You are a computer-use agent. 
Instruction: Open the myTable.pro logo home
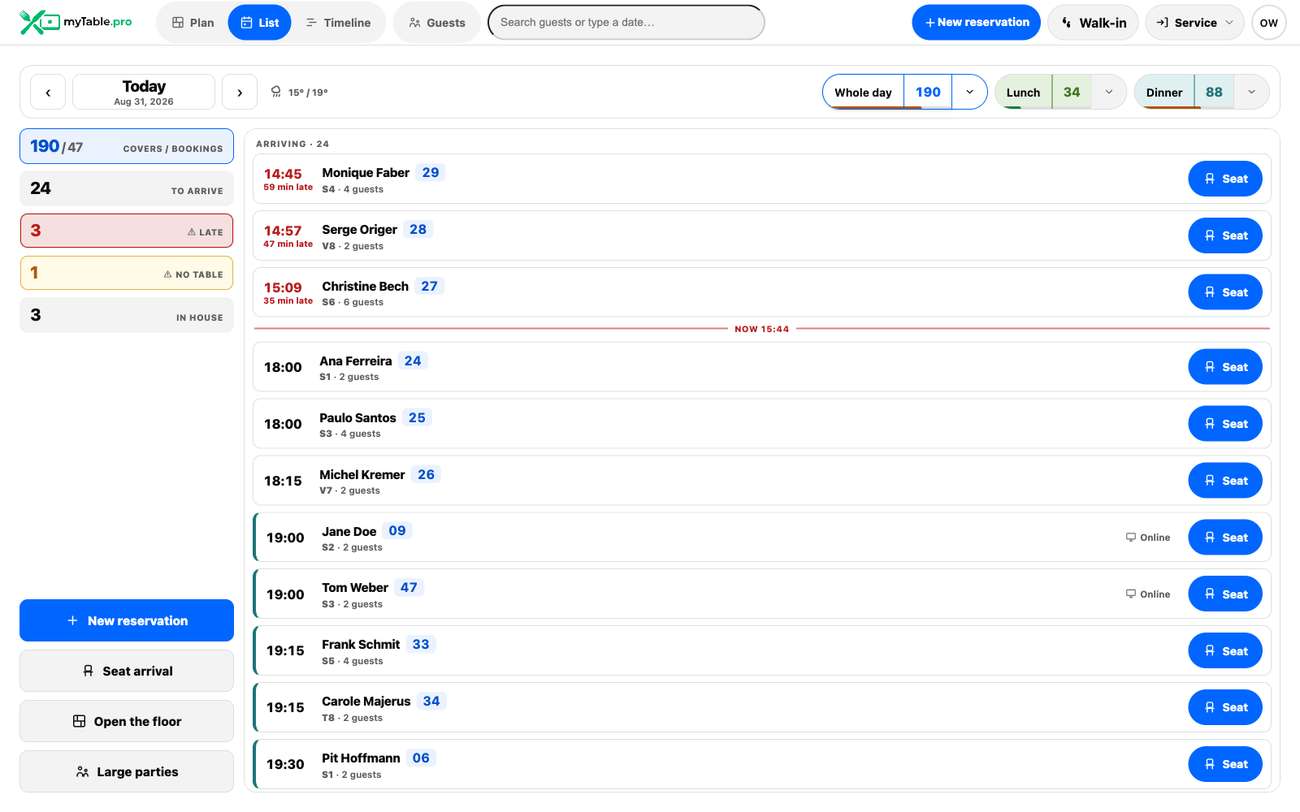click(x=76, y=22)
